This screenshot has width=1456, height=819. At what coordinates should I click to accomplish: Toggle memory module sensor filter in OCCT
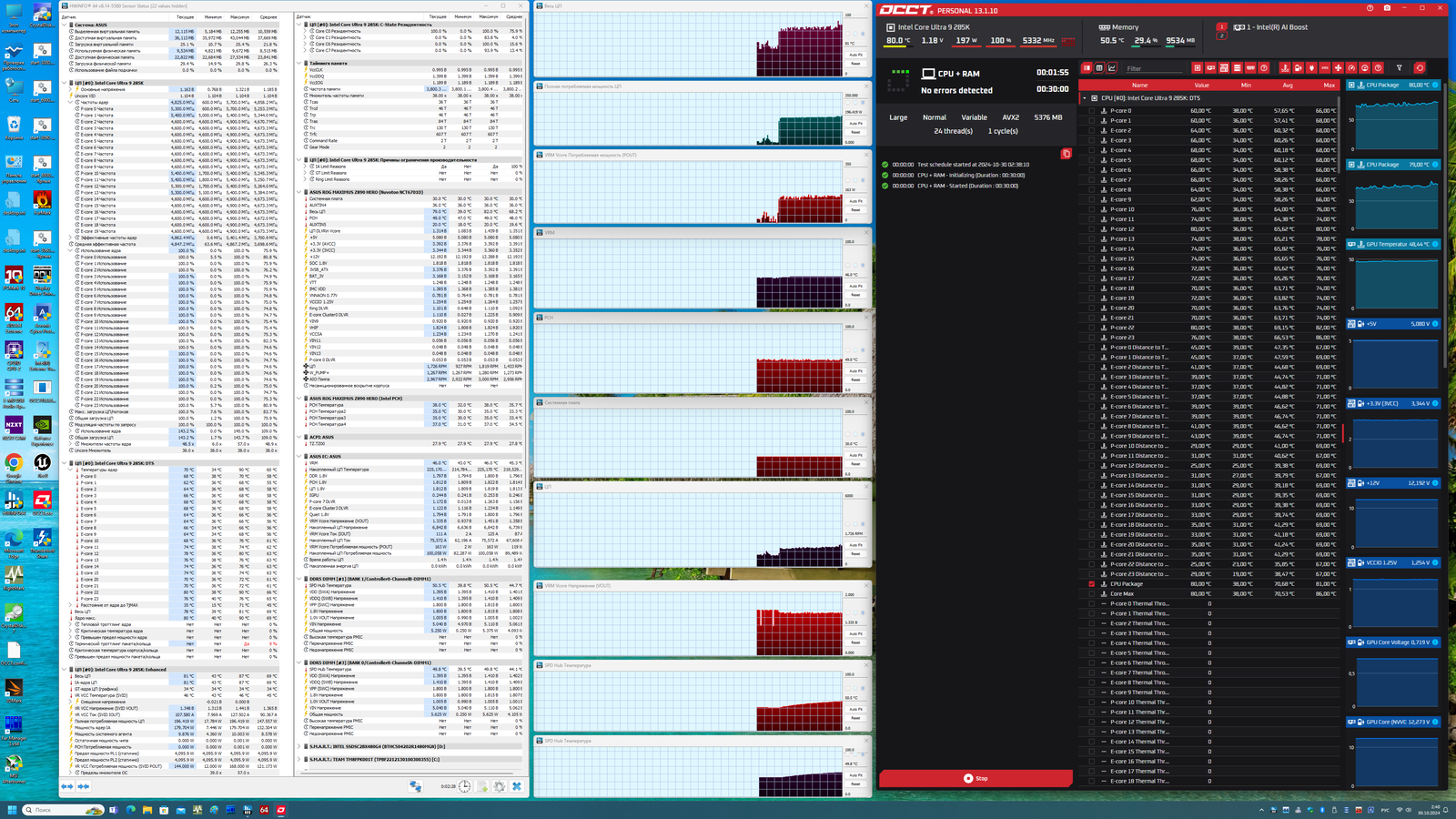(x=1250, y=68)
